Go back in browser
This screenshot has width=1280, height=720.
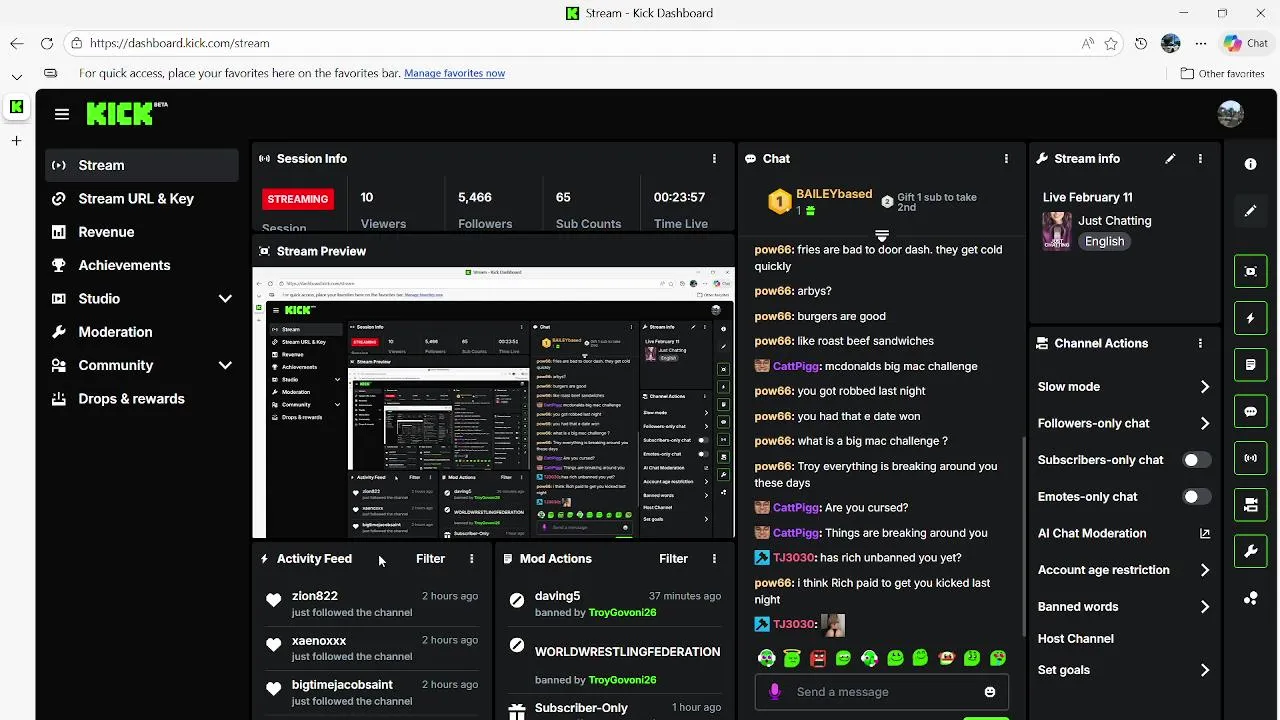(x=16, y=43)
